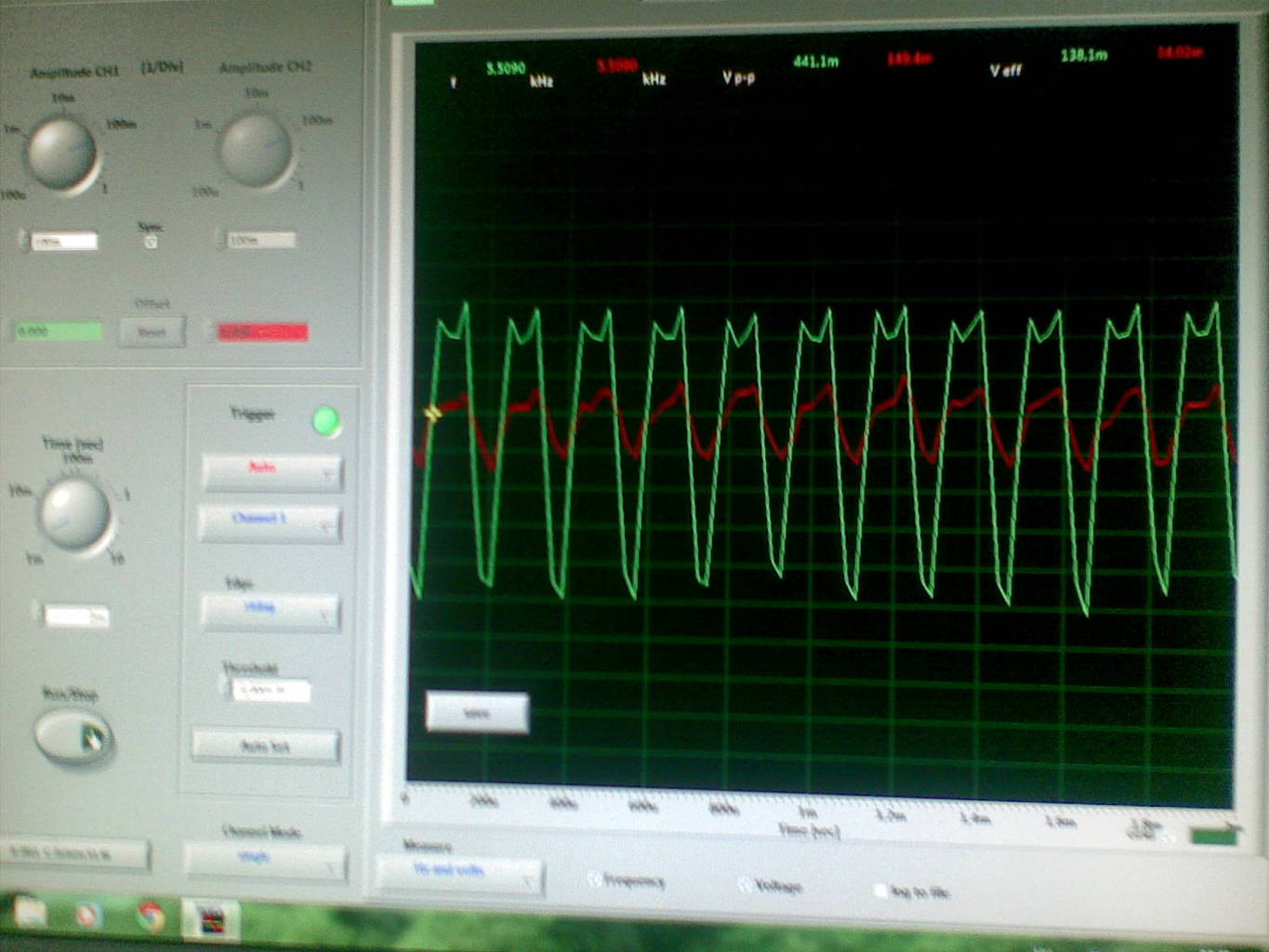
Task: Click the green indicator below the graph corner
Action: tap(1213, 837)
